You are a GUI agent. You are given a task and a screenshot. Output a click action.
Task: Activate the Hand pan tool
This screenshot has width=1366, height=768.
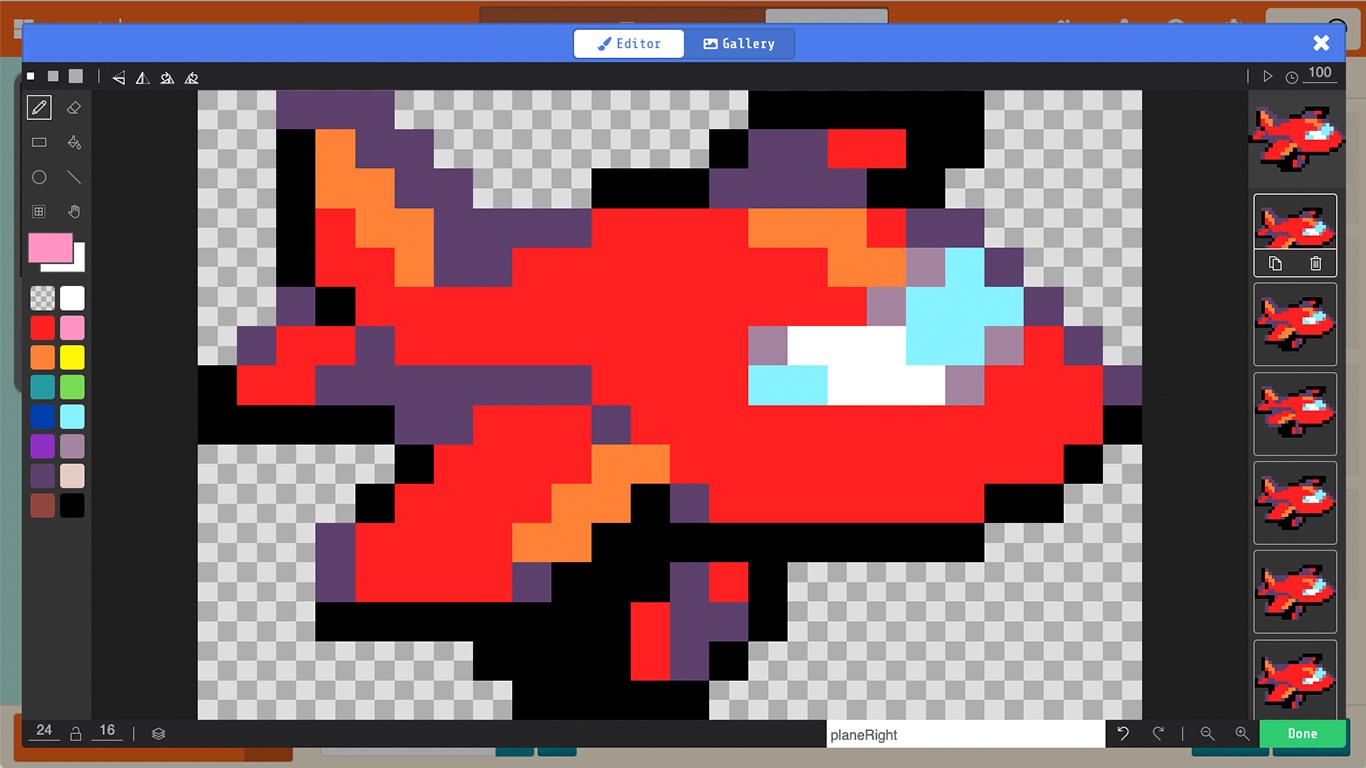tap(73, 211)
